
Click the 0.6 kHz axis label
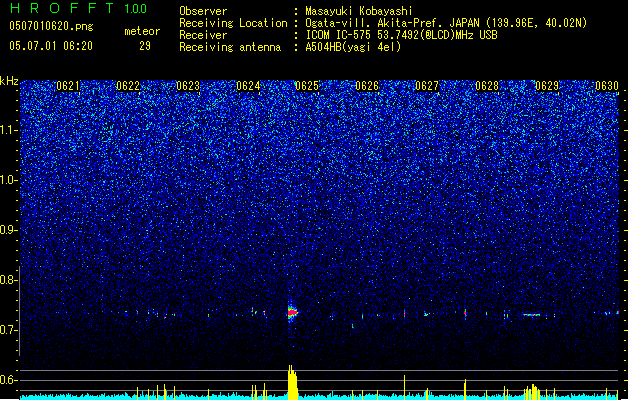(x=9, y=380)
